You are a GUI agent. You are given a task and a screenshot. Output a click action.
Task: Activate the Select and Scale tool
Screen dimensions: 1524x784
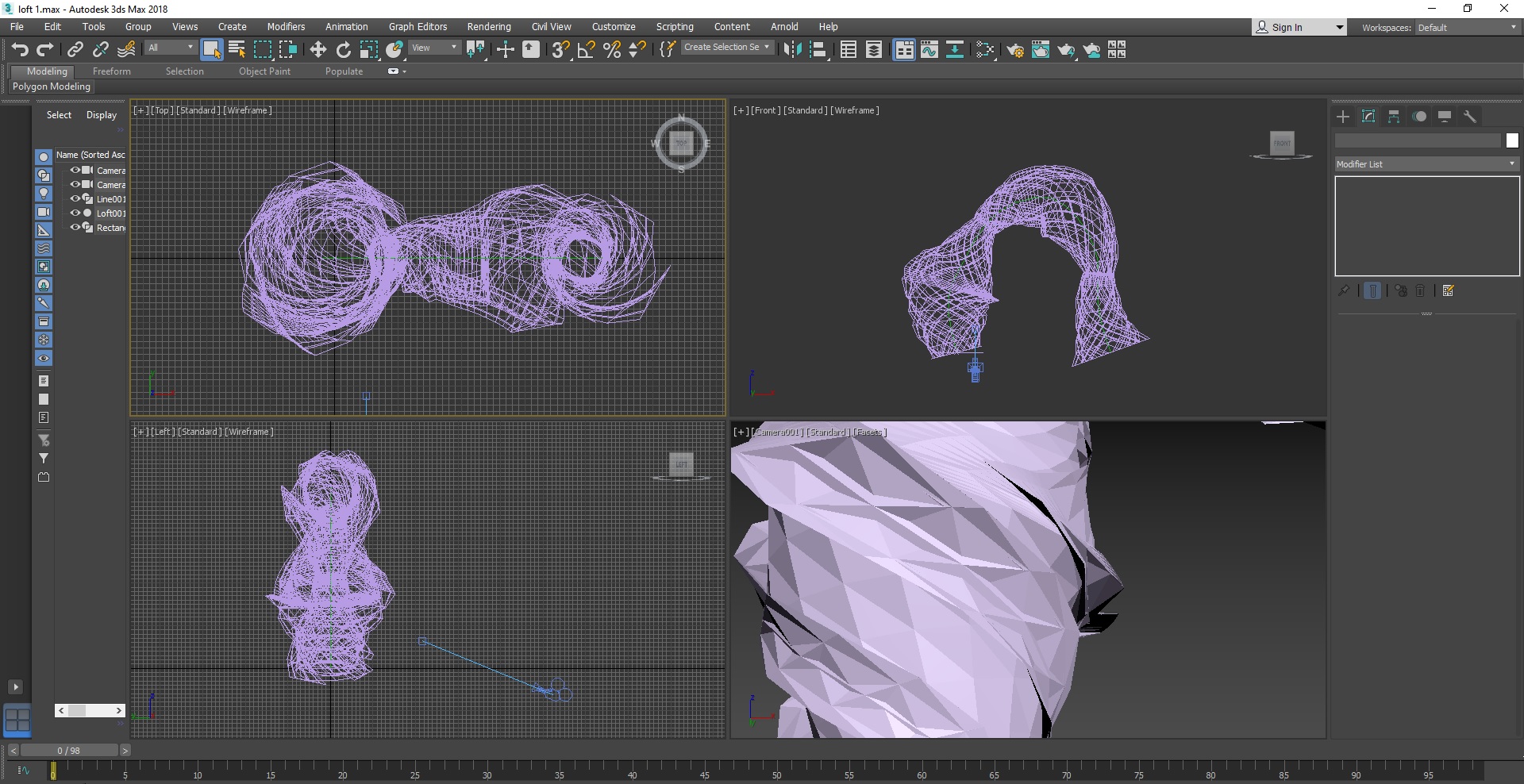369,50
